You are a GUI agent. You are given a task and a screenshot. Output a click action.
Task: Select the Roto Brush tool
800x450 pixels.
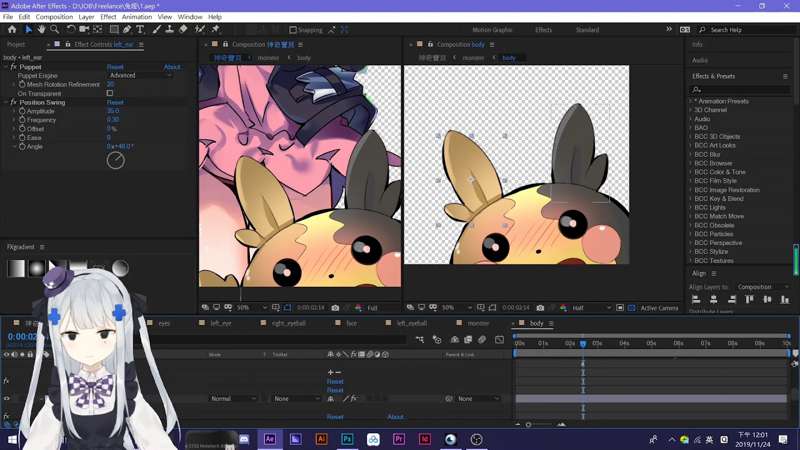[x=199, y=30]
